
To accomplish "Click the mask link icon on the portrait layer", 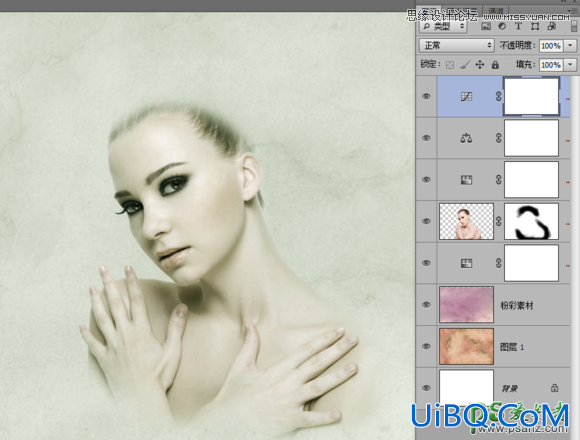I will click(499, 221).
